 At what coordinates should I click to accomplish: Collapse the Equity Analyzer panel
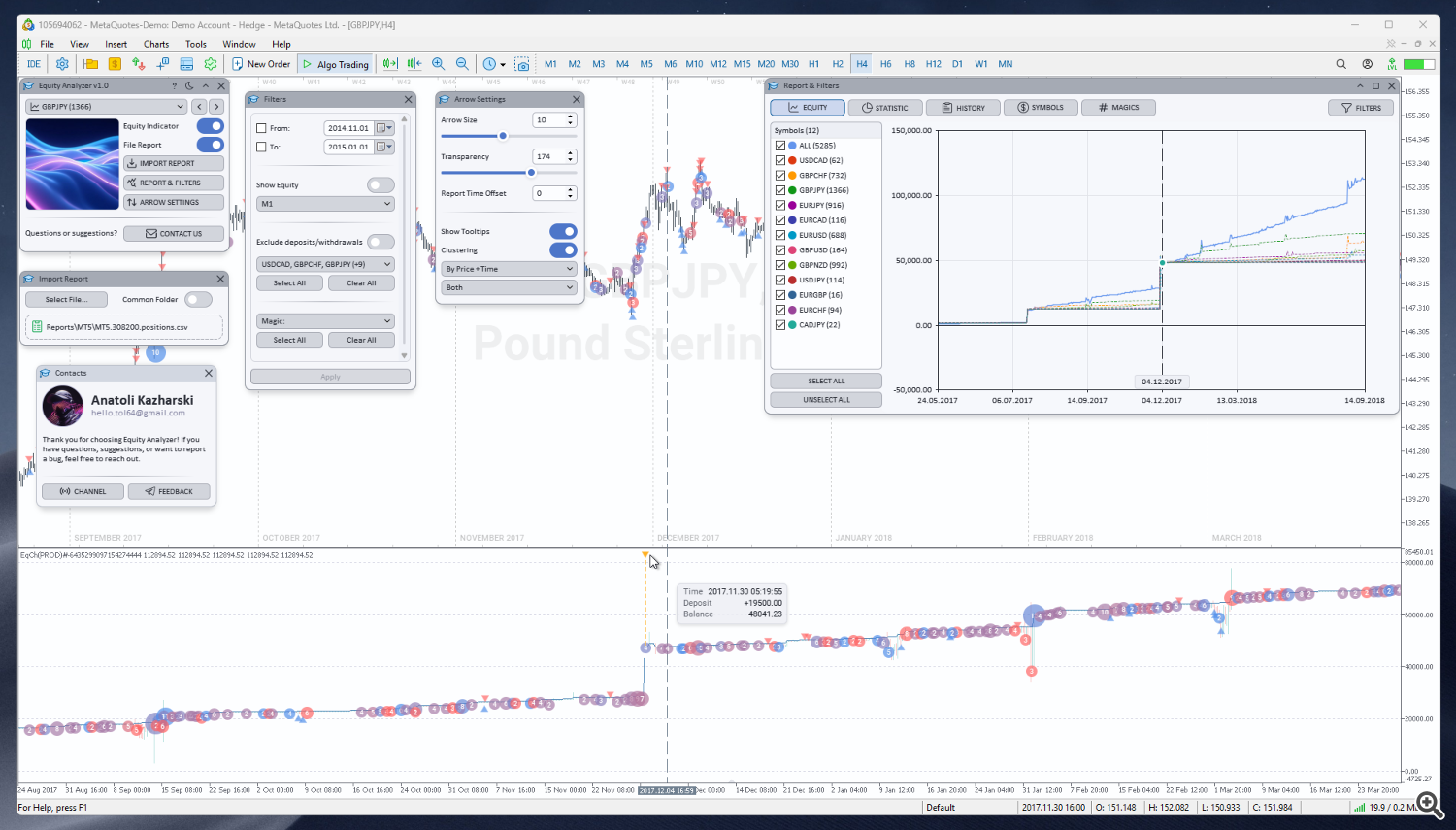pyautogui.click(x=206, y=85)
